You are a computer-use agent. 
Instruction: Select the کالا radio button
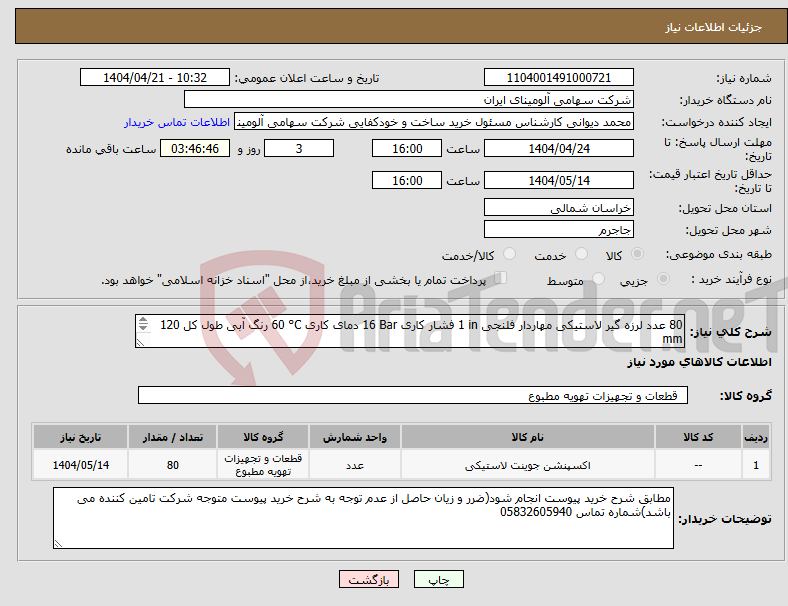[x=637, y=254]
